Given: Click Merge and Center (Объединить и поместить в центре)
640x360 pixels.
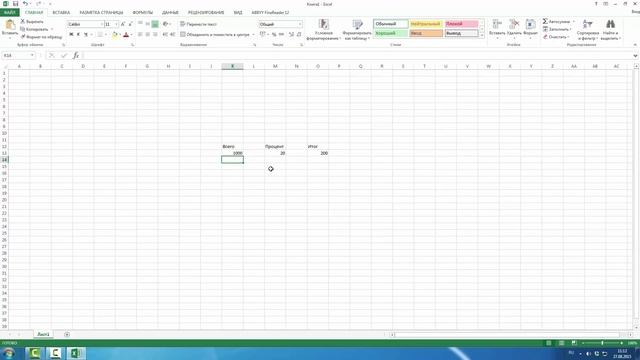Looking at the screenshot, I should pyautogui.click(x=215, y=35).
